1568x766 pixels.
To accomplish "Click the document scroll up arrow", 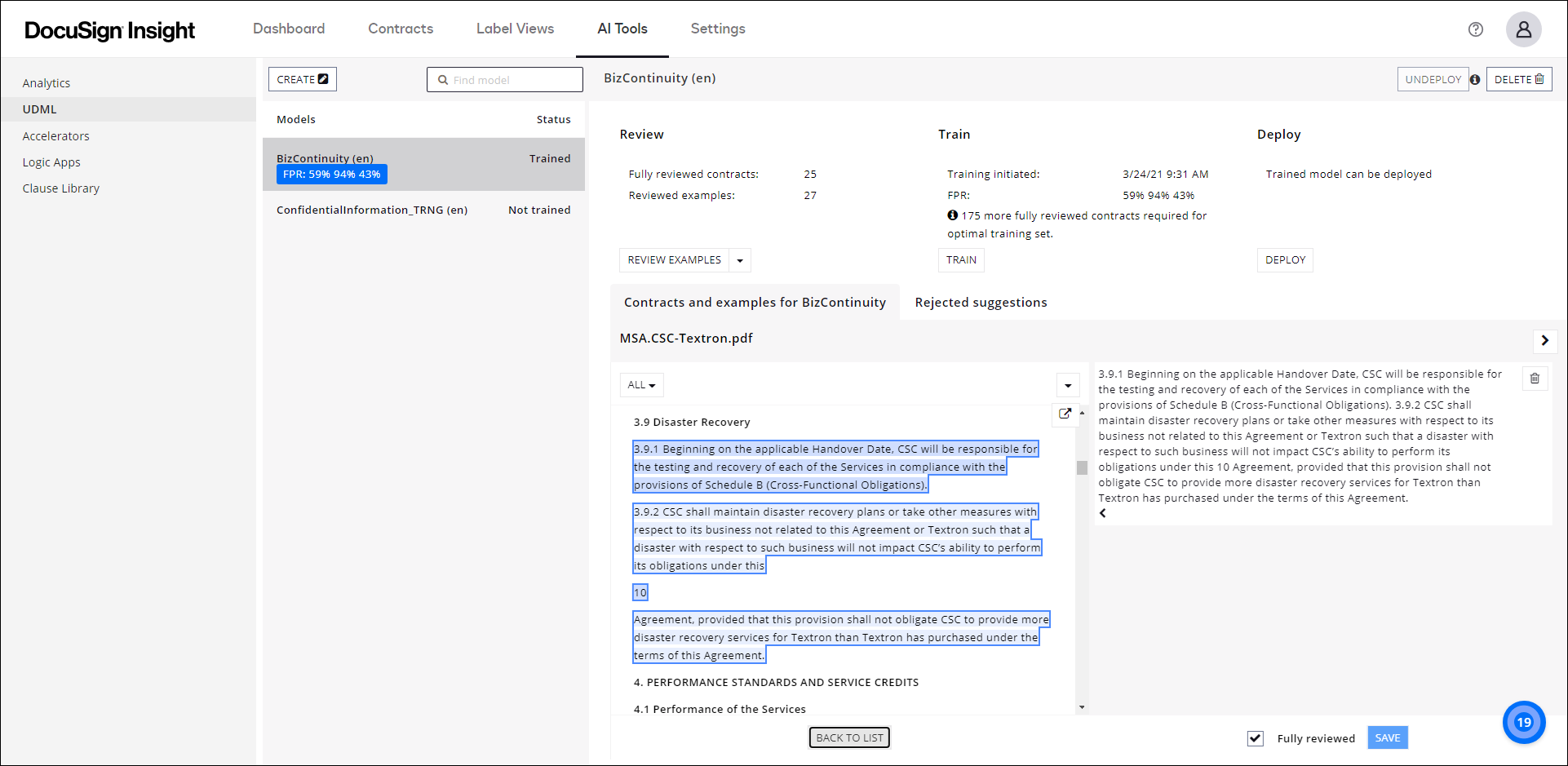I will point(1082,413).
